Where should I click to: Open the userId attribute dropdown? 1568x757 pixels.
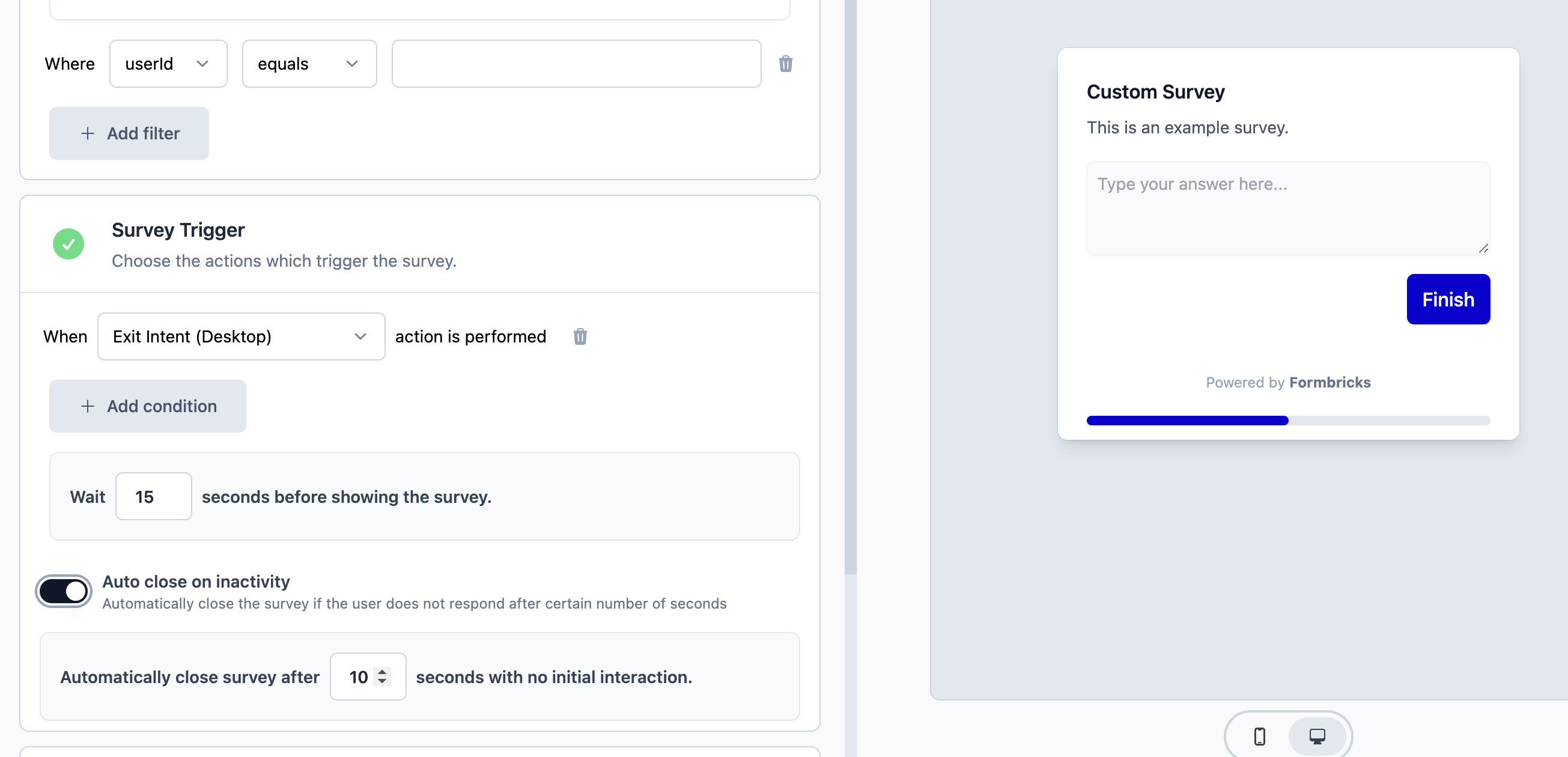point(168,64)
